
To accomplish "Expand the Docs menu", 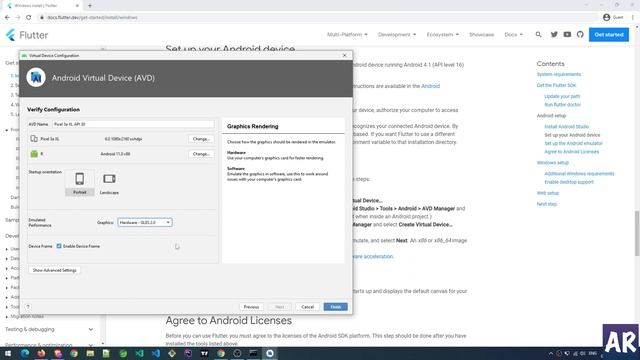I will click(x=513, y=35).
